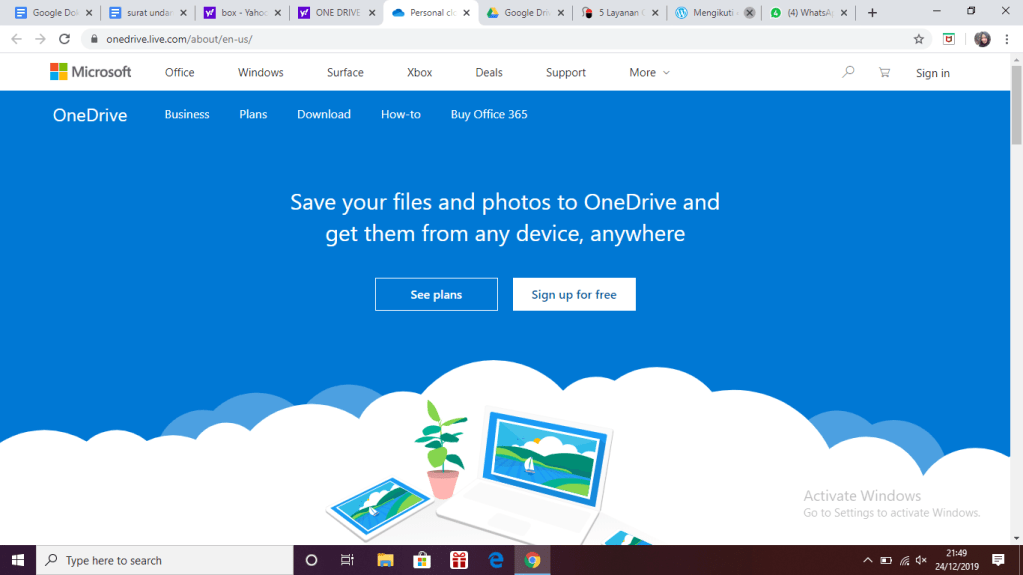Expand the More dropdown in Microsoft navigation
This screenshot has height=575, width=1023.
(x=649, y=72)
